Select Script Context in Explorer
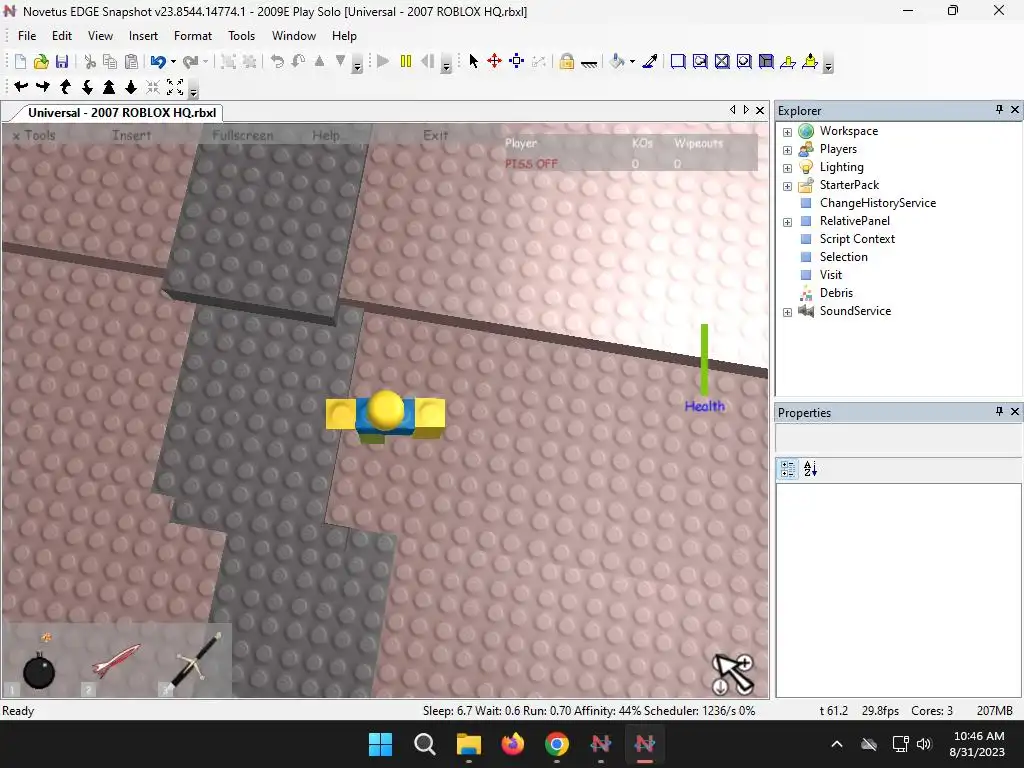 pos(857,239)
